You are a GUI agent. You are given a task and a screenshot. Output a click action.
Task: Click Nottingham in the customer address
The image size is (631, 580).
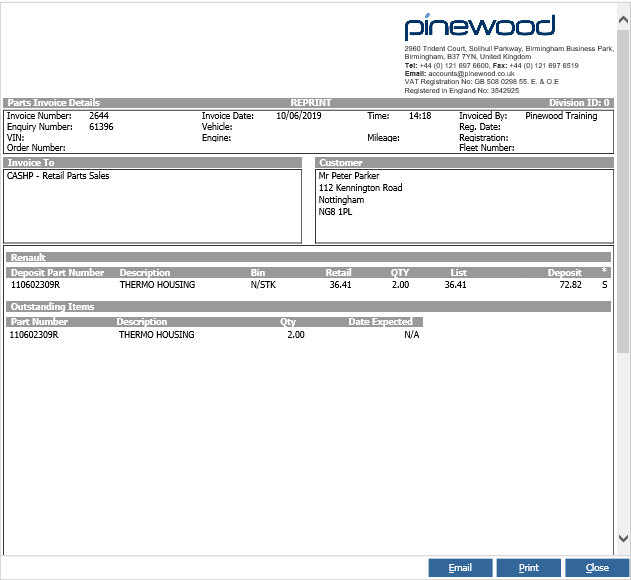click(341, 200)
